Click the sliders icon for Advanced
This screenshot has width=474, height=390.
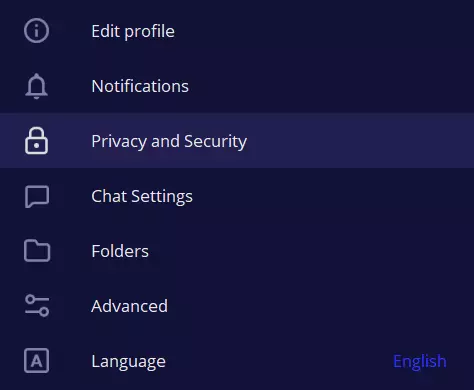tap(37, 305)
